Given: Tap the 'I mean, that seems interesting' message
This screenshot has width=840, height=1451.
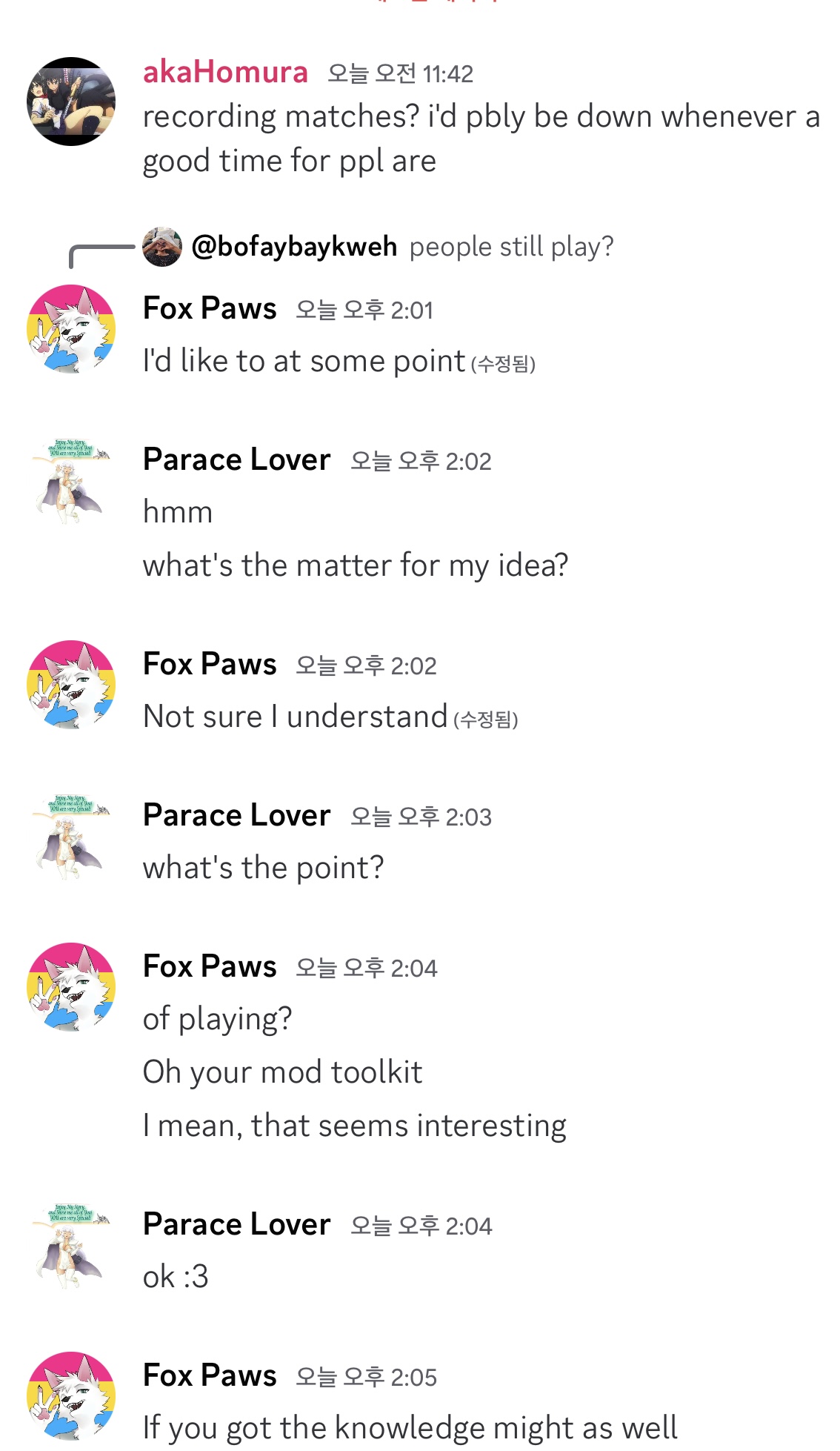Looking at the screenshot, I should (354, 1126).
